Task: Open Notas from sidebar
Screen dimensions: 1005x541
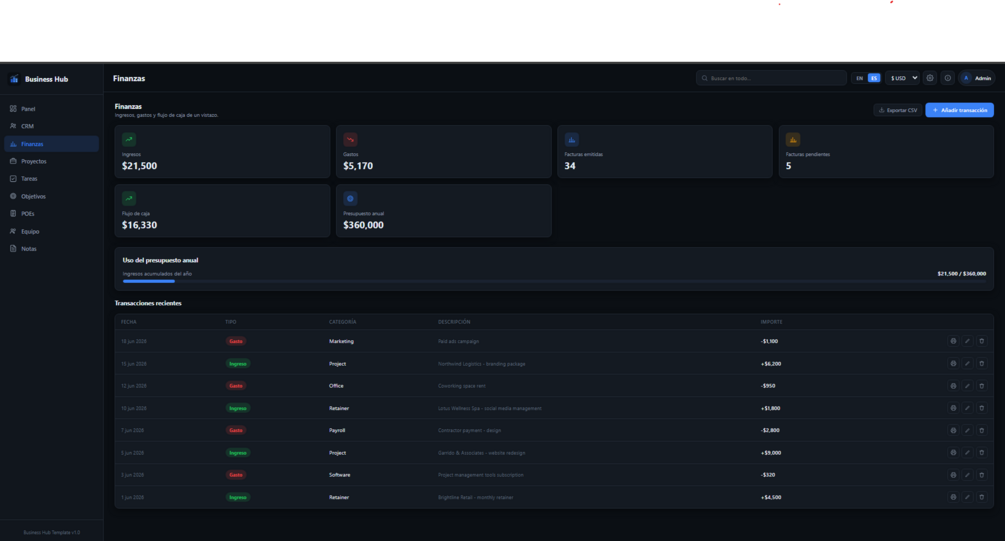Action: 51,249
